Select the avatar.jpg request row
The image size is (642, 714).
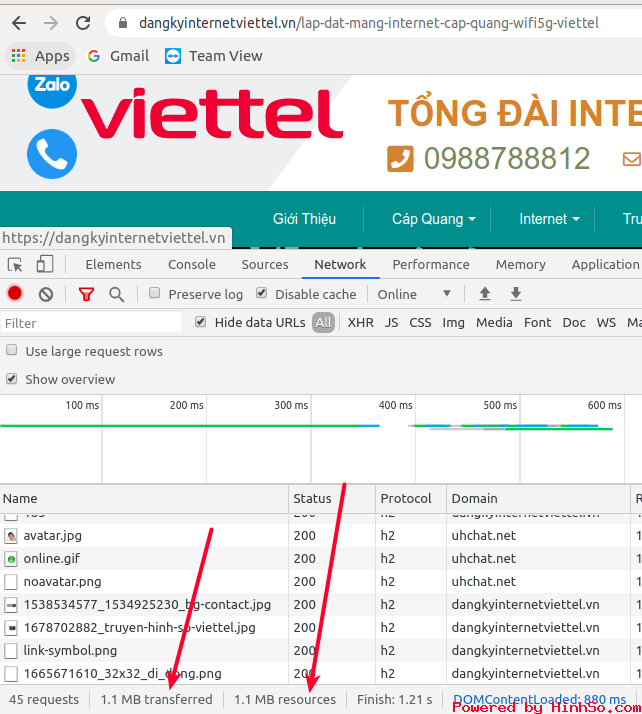(x=321, y=536)
